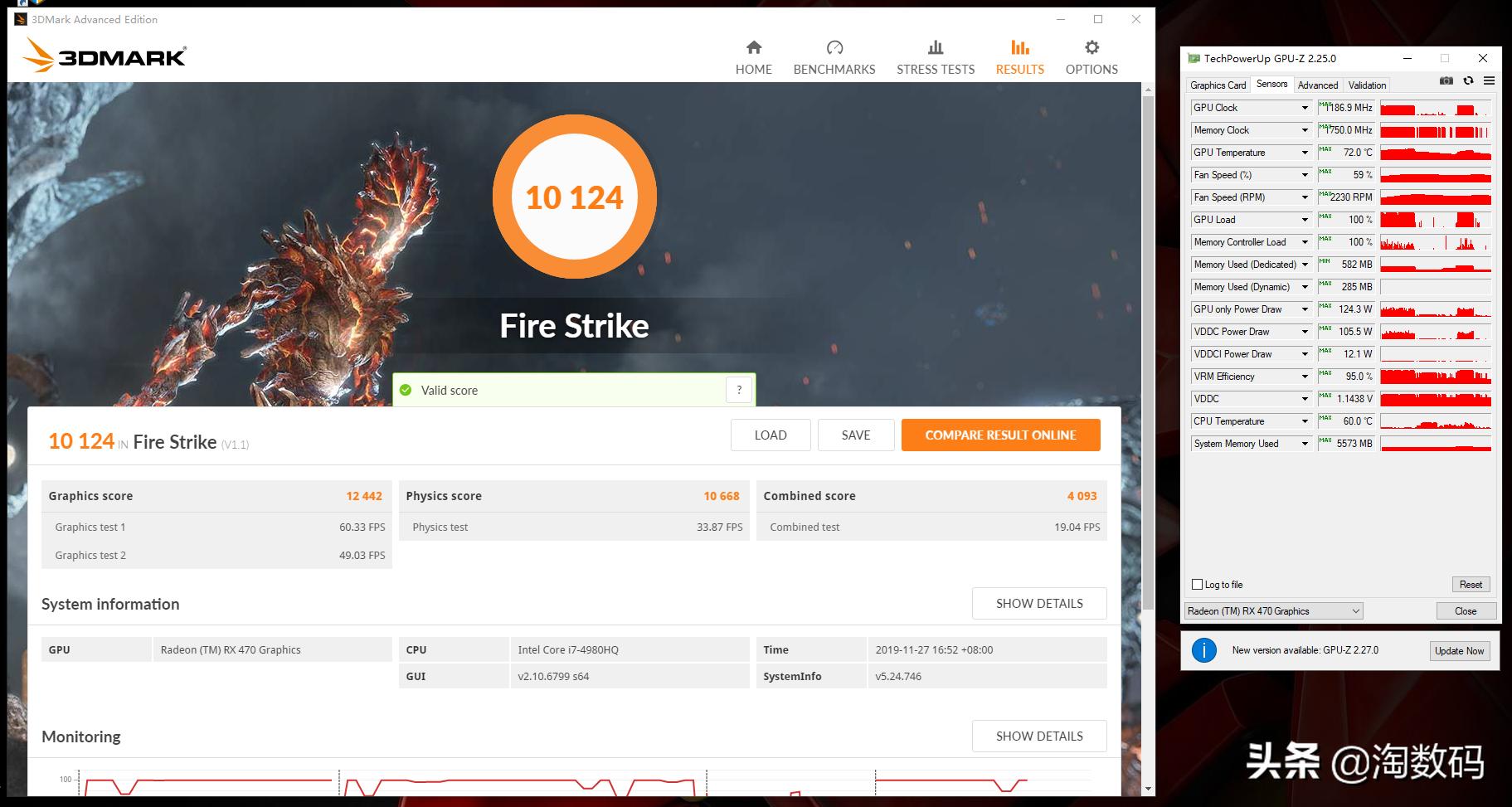This screenshot has height=807, width=1512.
Task: Select the RESULTS chart icon
Action: pyautogui.click(x=1020, y=47)
